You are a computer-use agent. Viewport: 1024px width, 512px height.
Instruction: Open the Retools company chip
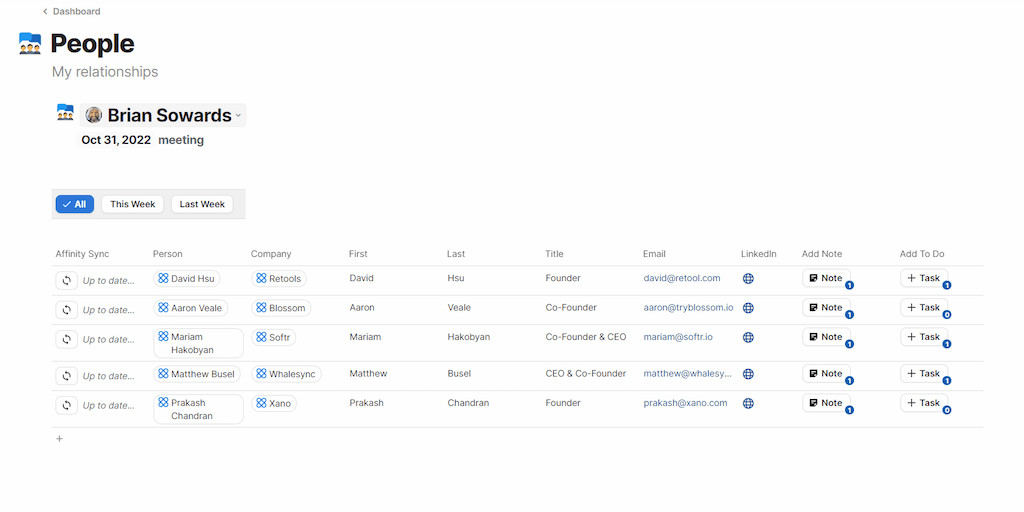click(279, 279)
